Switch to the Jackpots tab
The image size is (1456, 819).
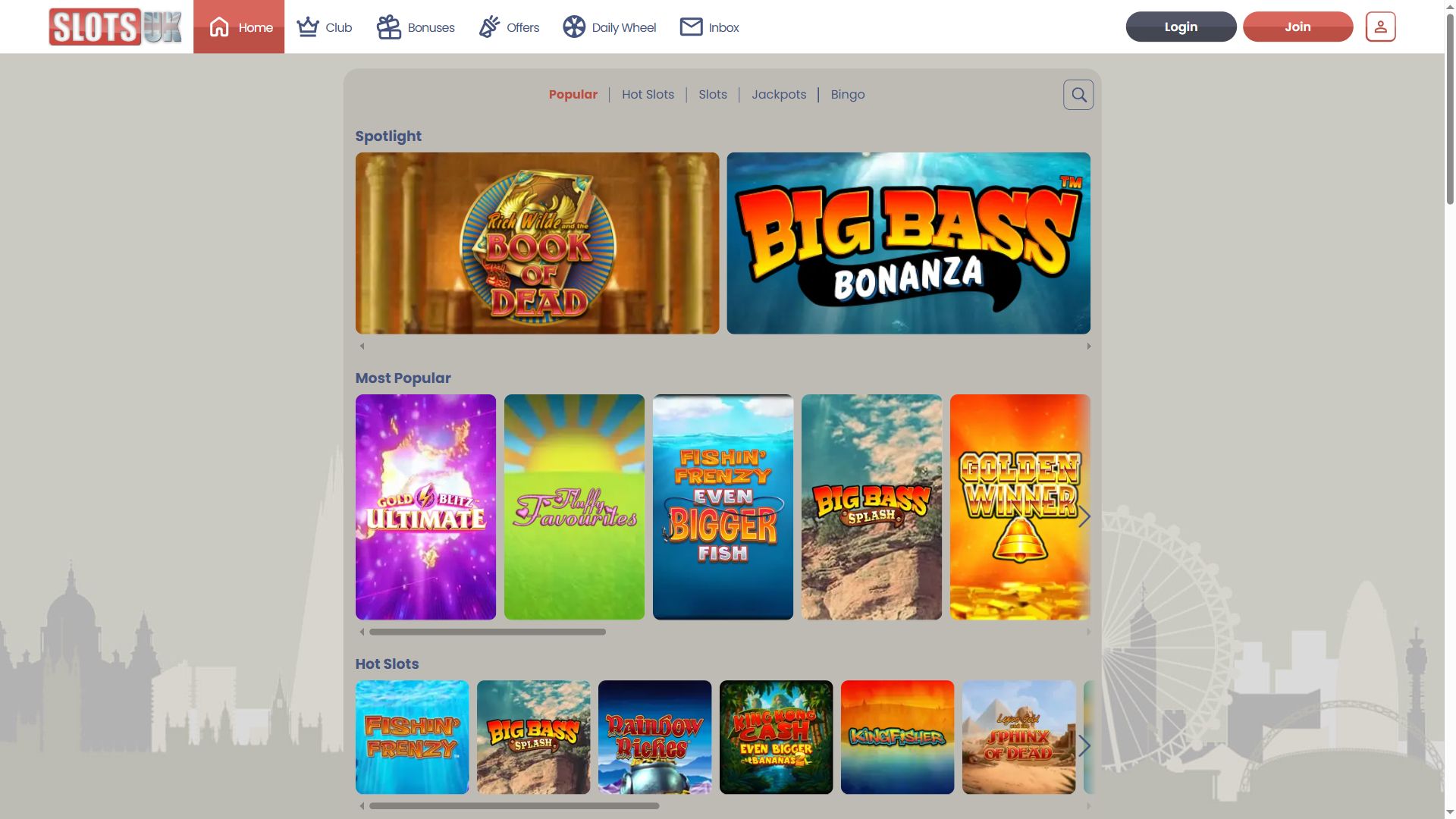point(779,94)
